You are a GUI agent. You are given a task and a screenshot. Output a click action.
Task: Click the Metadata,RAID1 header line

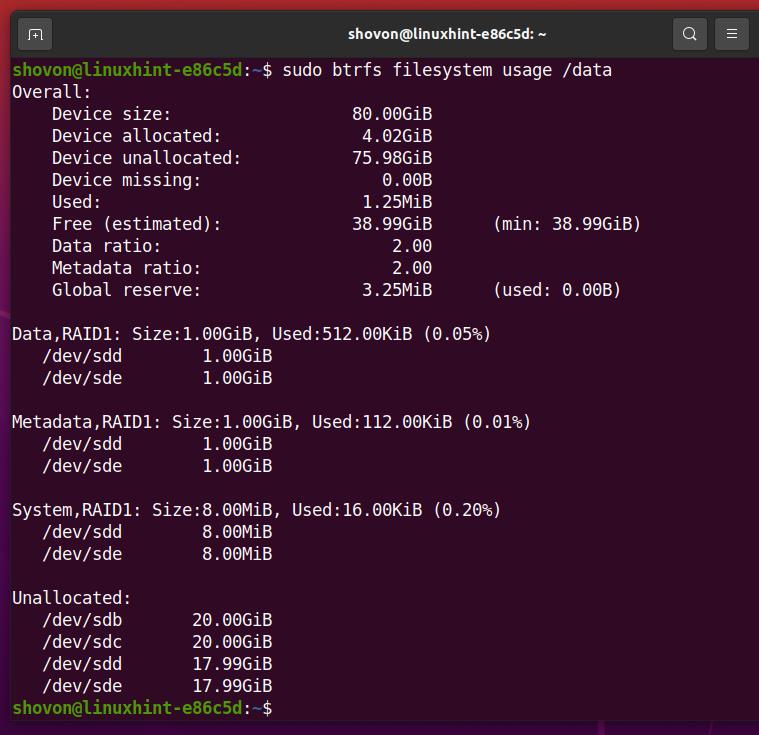(271, 422)
